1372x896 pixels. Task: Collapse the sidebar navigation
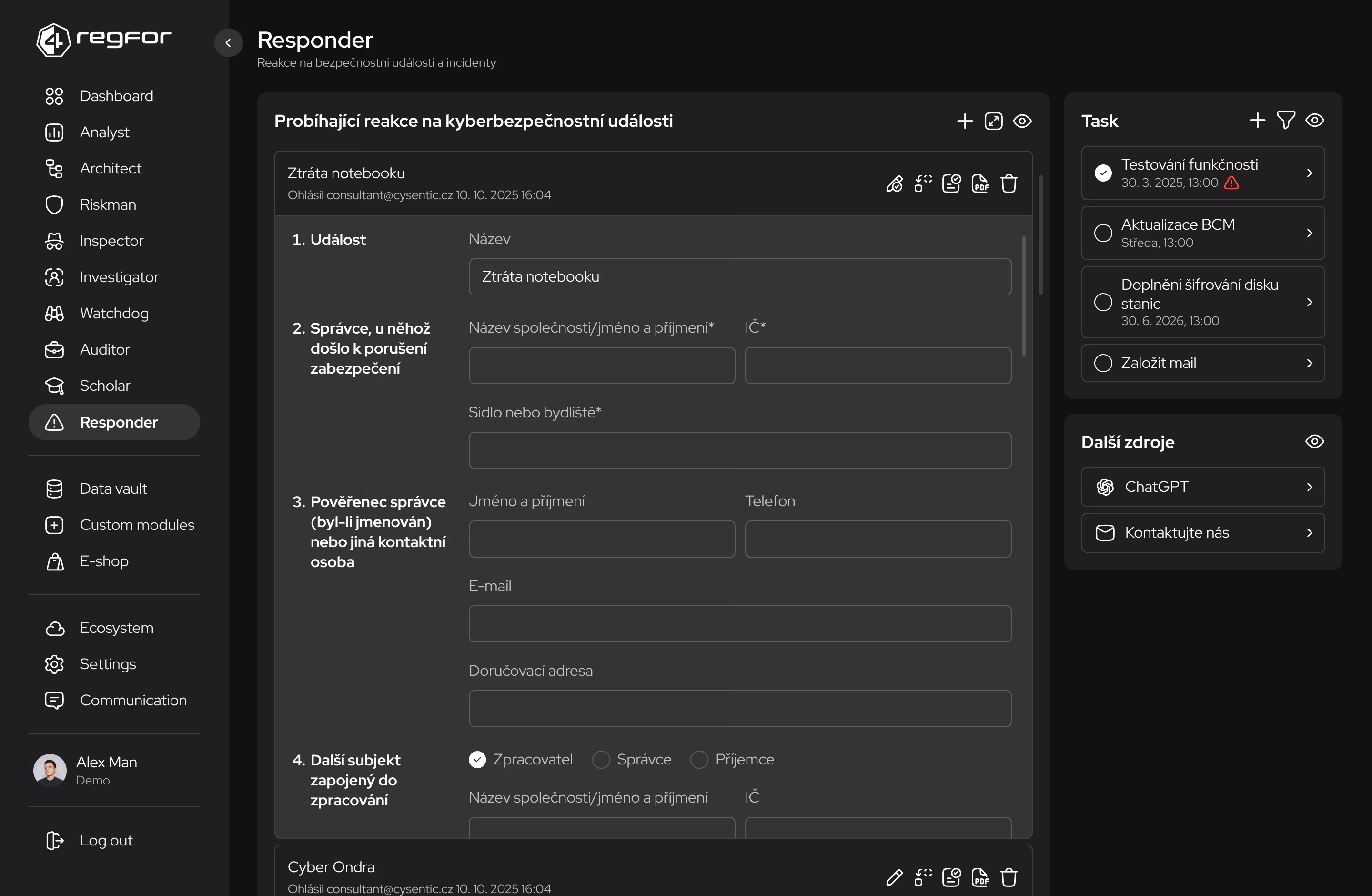click(228, 43)
